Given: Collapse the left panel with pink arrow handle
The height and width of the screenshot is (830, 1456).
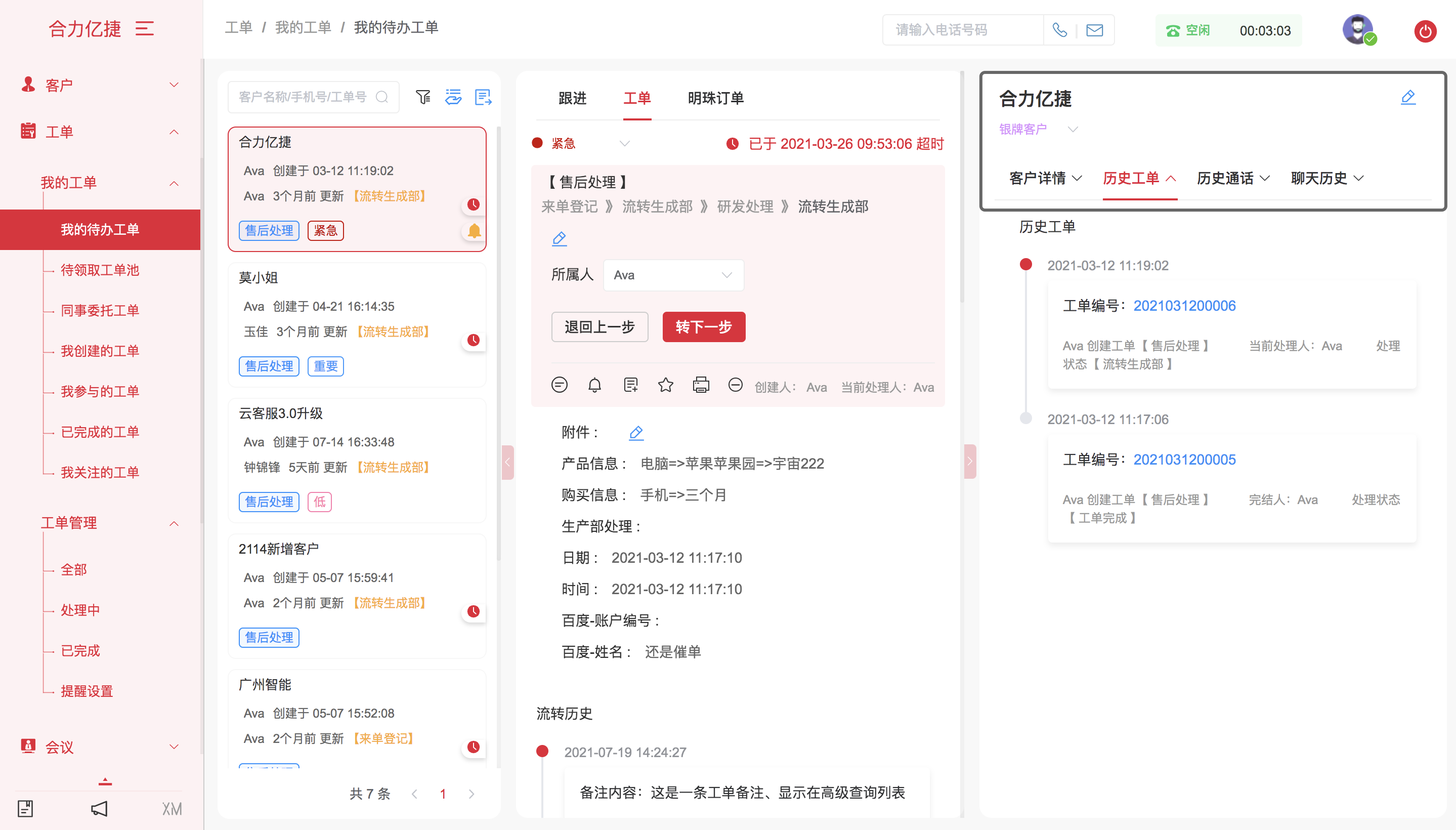Looking at the screenshot, I should click(x=507, y=462).
